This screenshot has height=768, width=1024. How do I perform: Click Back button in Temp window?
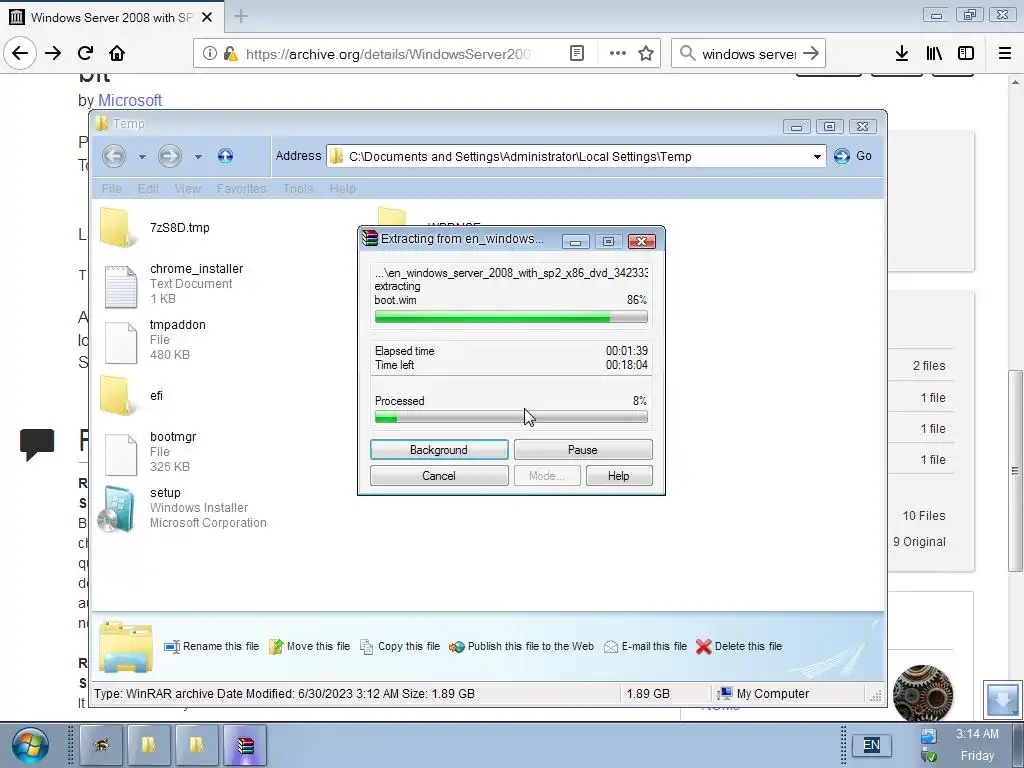tap(114, 156)
